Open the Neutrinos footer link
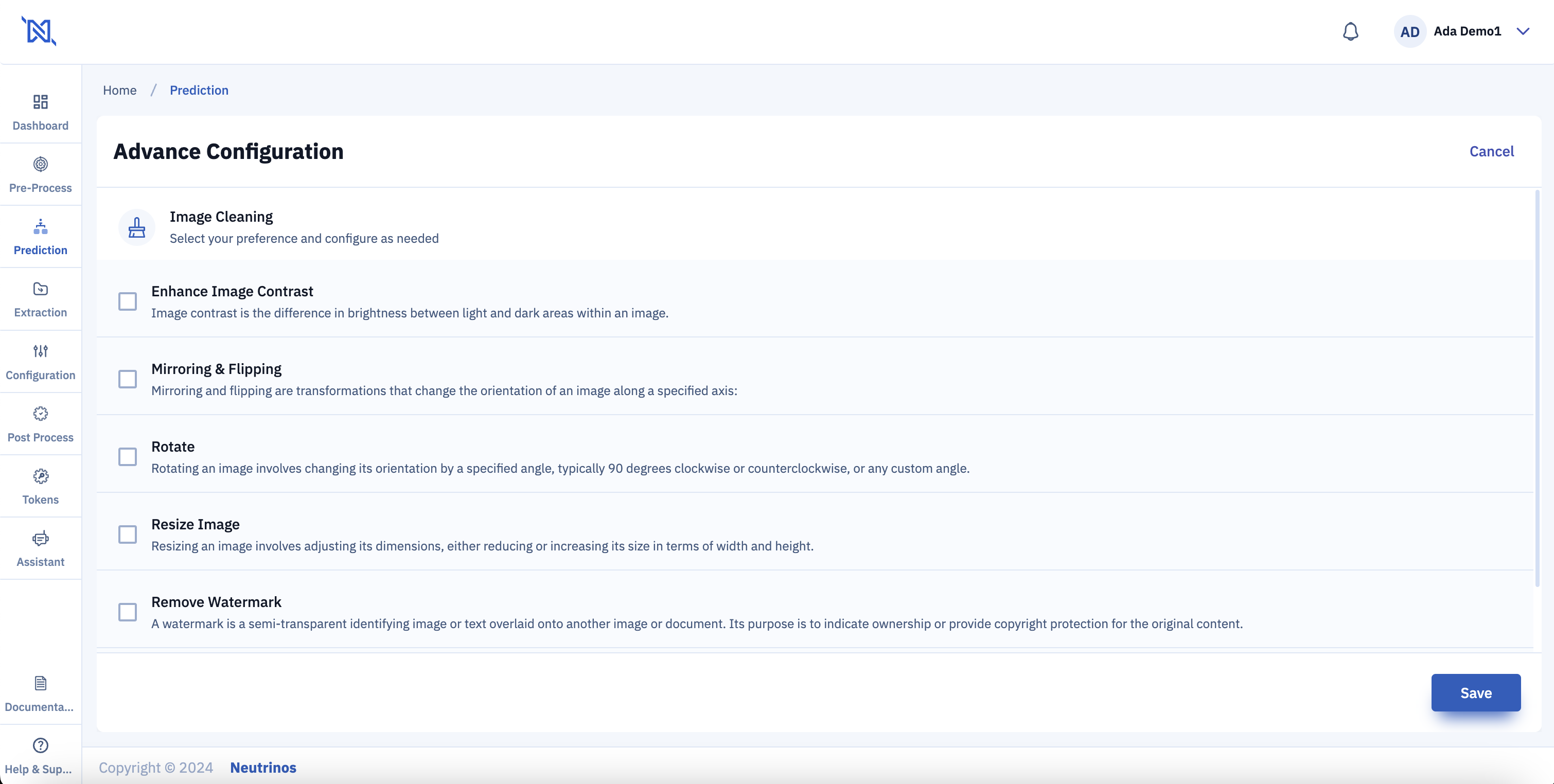The width and height of the screenshot is (1554, 784). click(x=263, y=768)
